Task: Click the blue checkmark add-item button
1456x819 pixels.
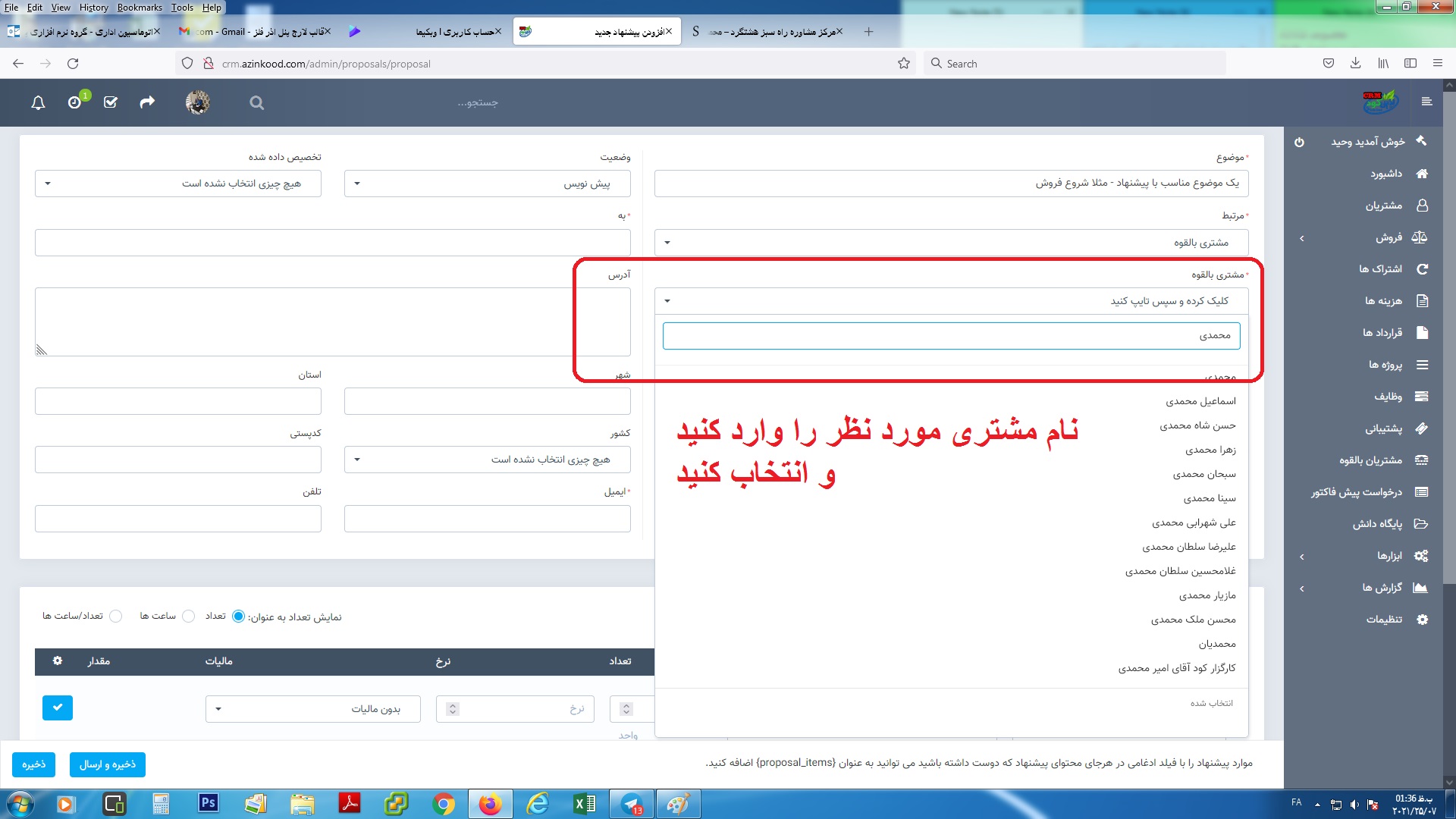Action: pos(58,708)
